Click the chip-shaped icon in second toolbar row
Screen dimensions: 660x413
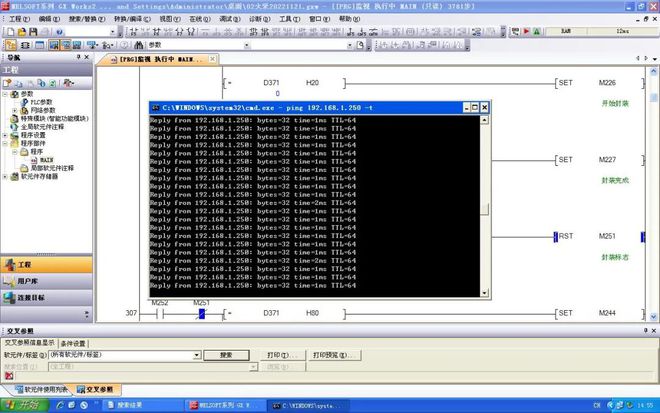25,45
